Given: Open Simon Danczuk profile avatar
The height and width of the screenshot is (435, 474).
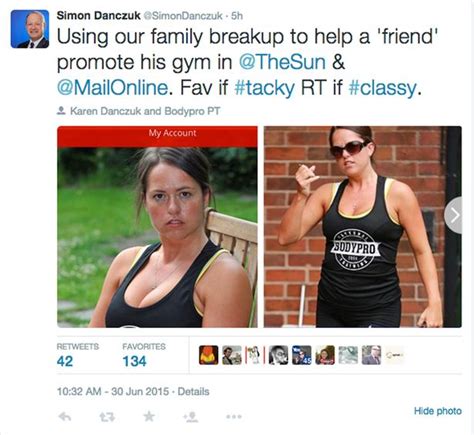Looking at the screenshot, I should [30, 29].
